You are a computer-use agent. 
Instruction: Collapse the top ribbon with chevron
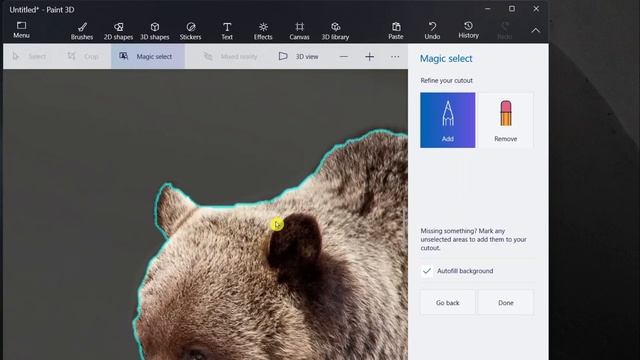point(536,30)
